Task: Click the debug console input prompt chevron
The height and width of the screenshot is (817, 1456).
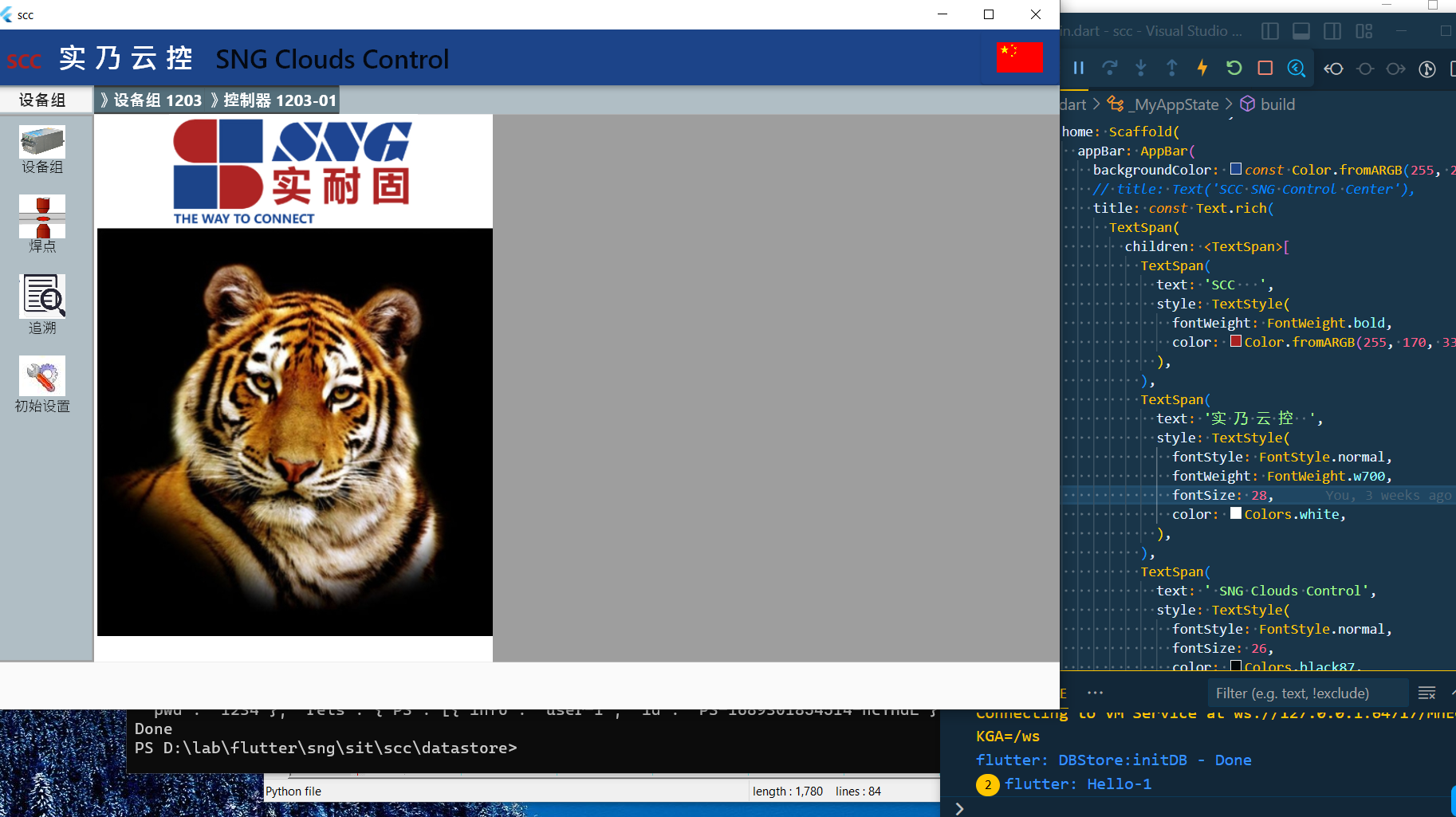Action: click(x=960, y=808)
